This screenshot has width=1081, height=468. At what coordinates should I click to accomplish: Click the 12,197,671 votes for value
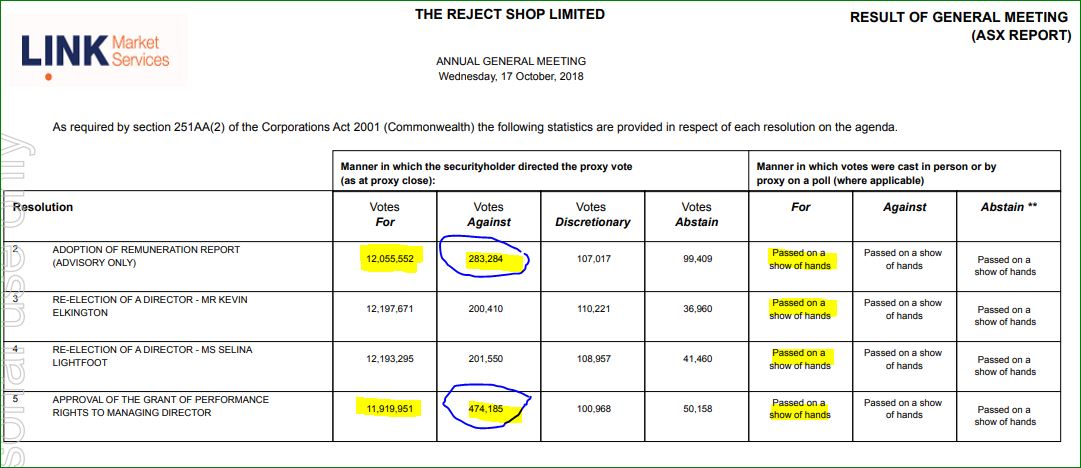coord(390,309)
